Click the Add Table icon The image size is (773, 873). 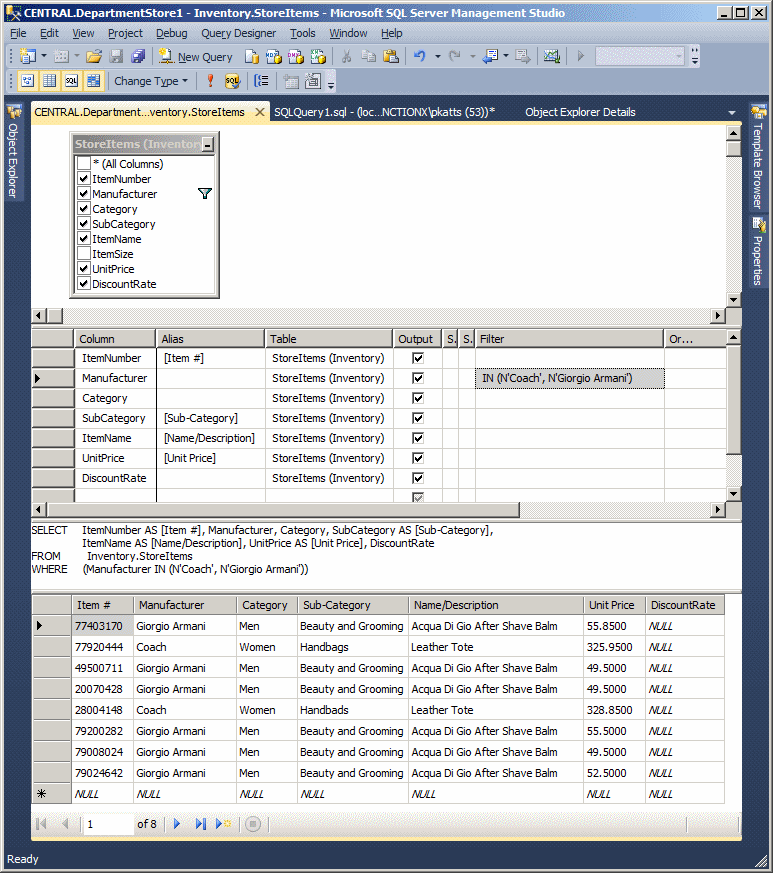[291, 81]
